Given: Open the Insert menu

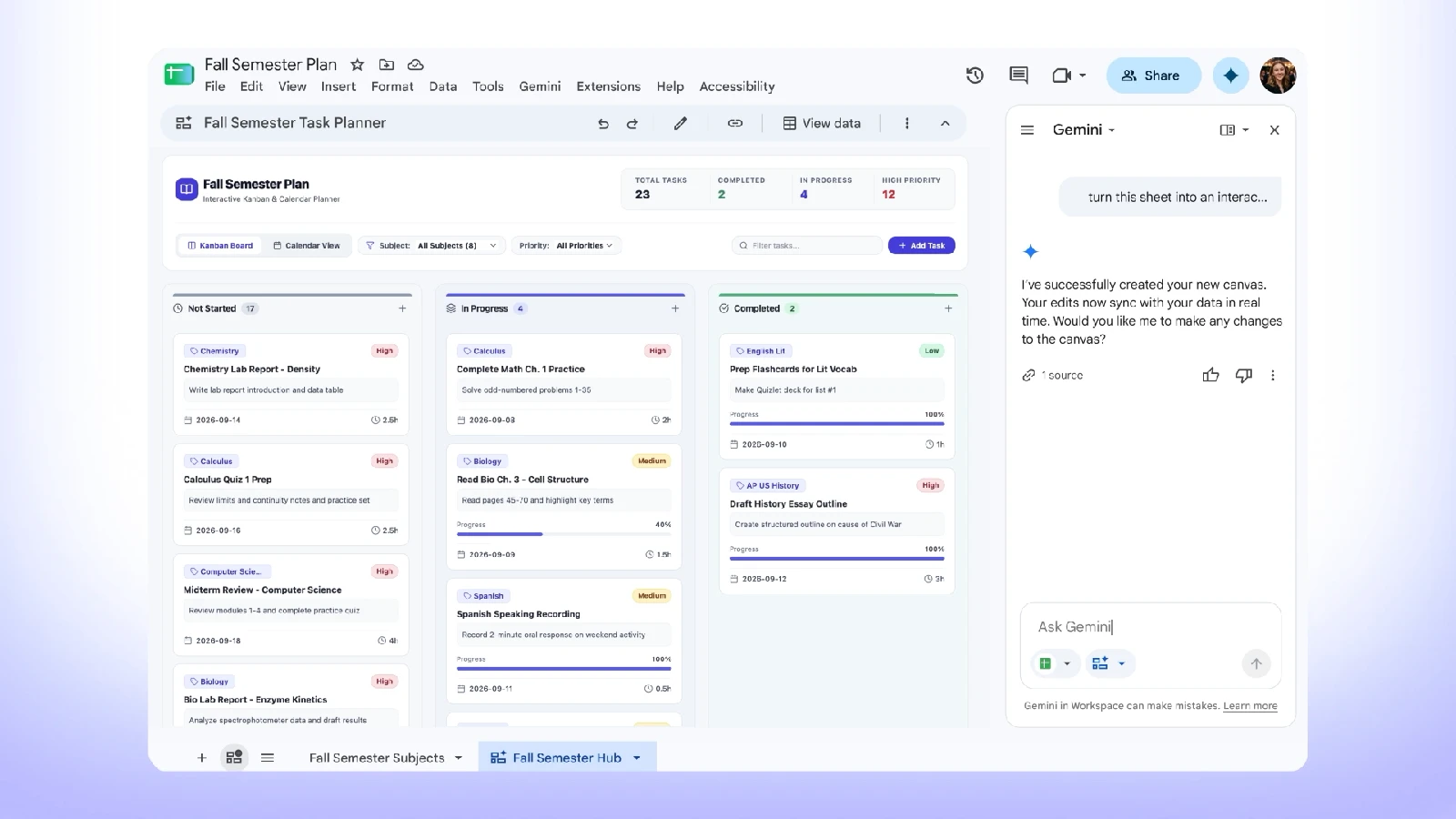Looking at the screenshot, I should pos(339,86).
